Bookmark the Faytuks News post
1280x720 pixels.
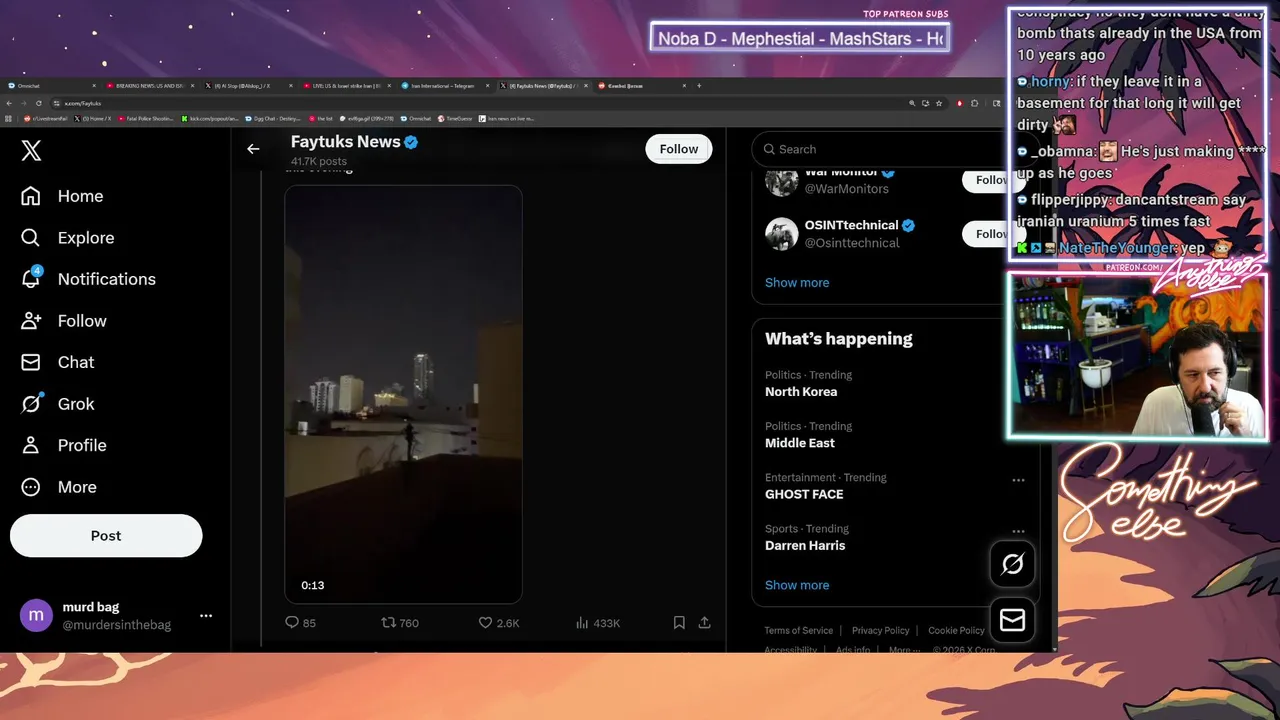(679, 623)
